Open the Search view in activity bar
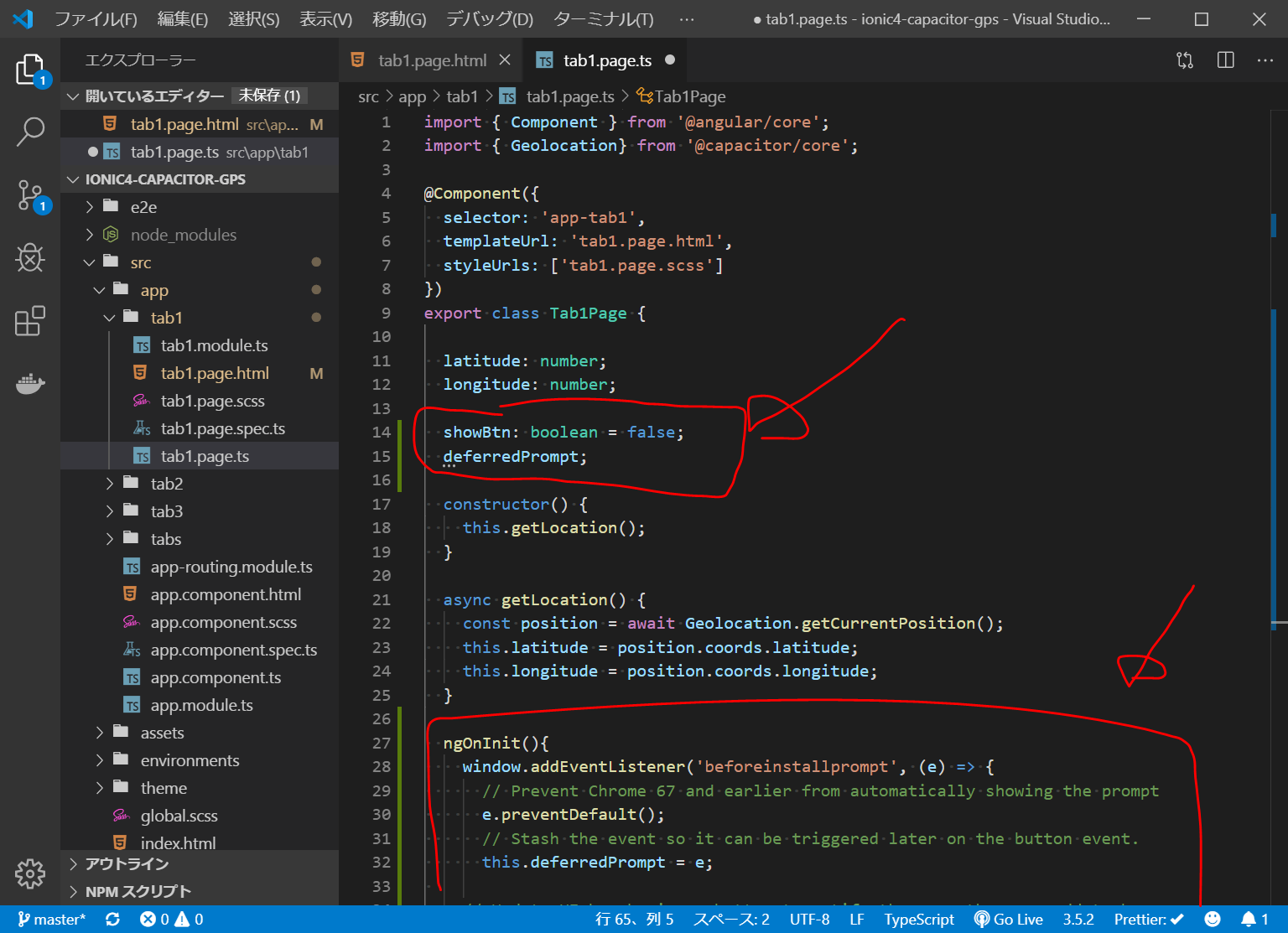Screen dimensions: 1288x933 tap(30, 132)
